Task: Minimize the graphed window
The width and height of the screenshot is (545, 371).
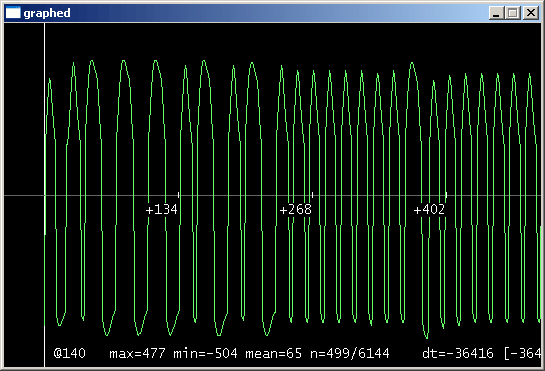Action: pos(496,13)
